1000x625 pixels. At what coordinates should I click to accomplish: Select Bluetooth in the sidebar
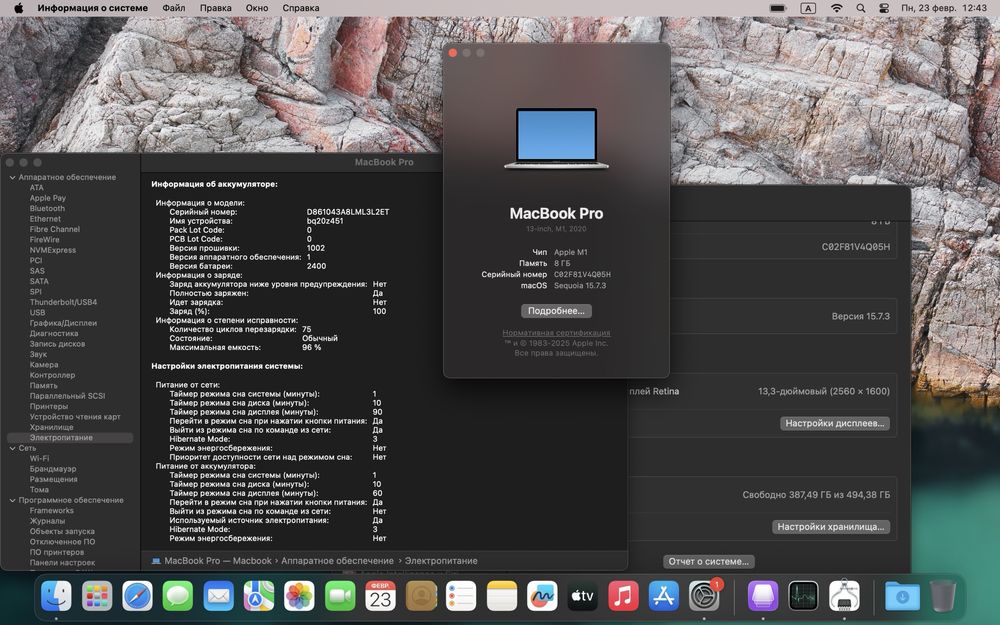(x=47, y=209)
